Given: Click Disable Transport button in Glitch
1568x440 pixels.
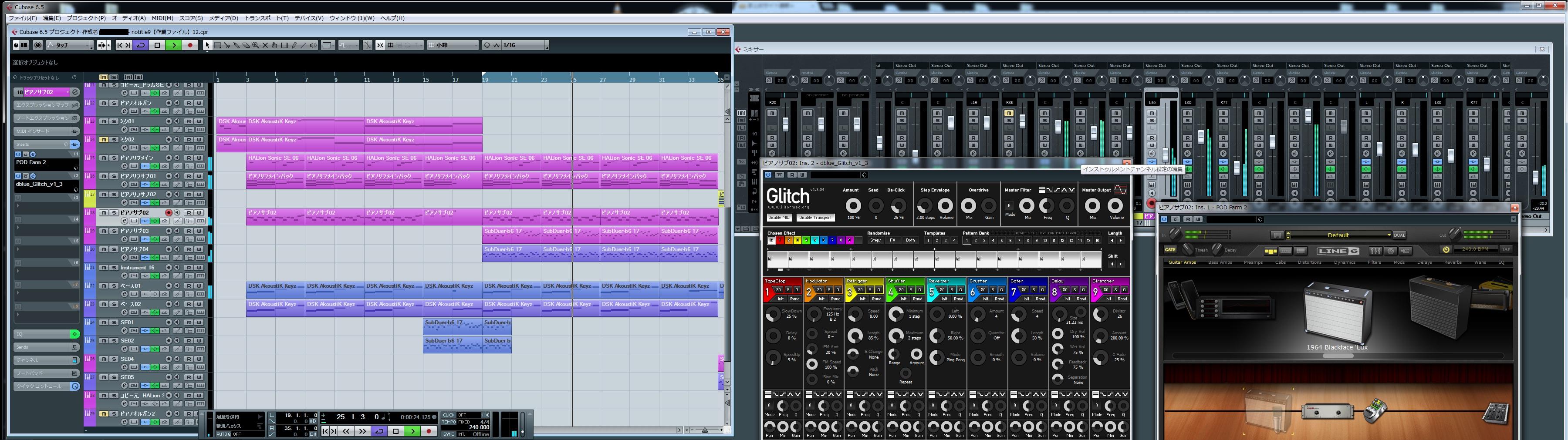Looking at the screenshot, I should tap(815, 217).
